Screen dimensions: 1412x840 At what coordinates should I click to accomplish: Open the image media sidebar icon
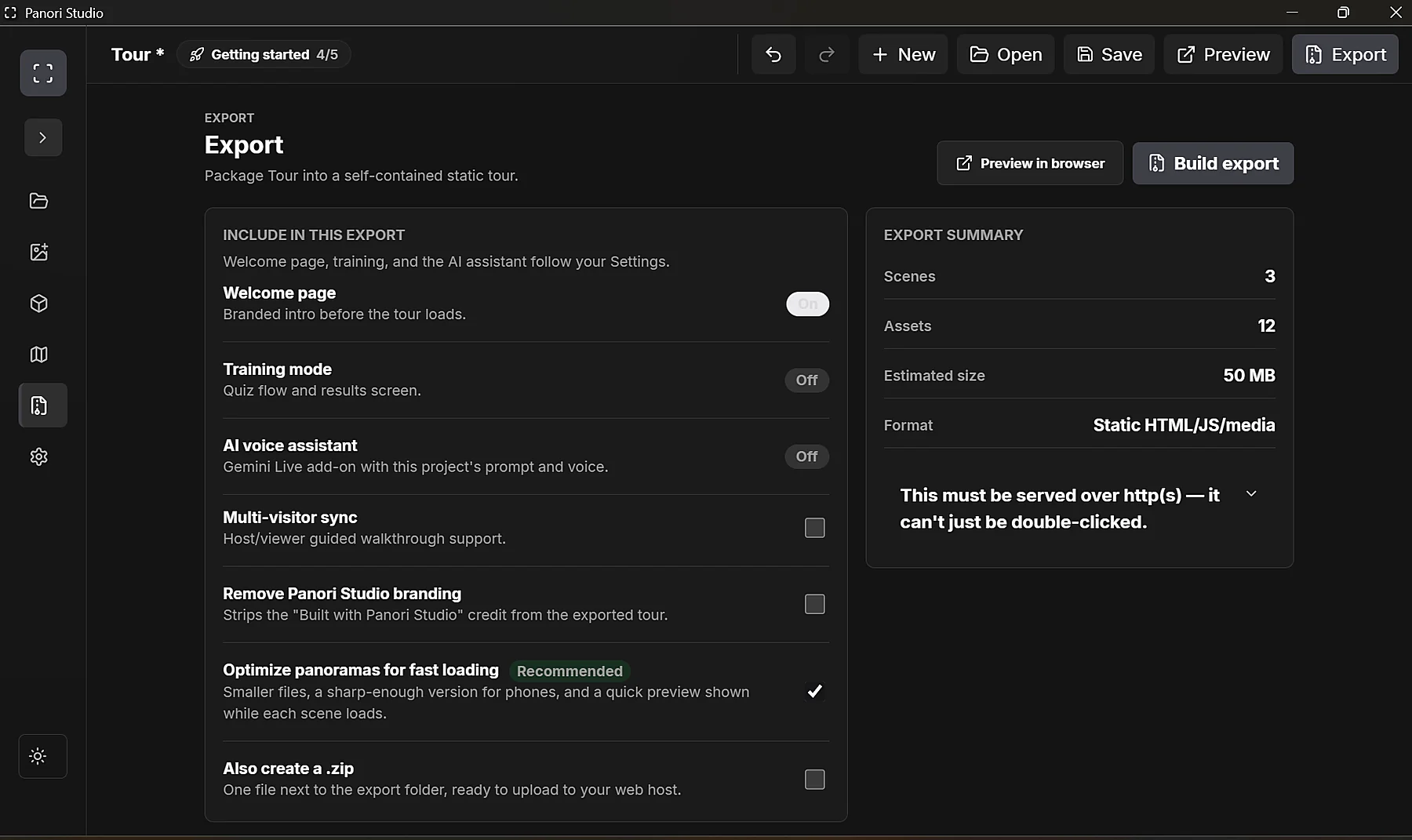pos(38,252)
